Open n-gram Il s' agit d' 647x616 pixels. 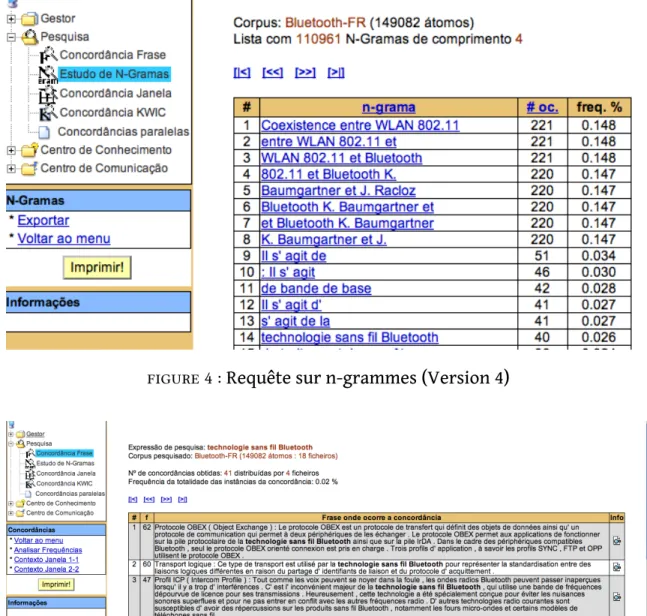[291, 305]
